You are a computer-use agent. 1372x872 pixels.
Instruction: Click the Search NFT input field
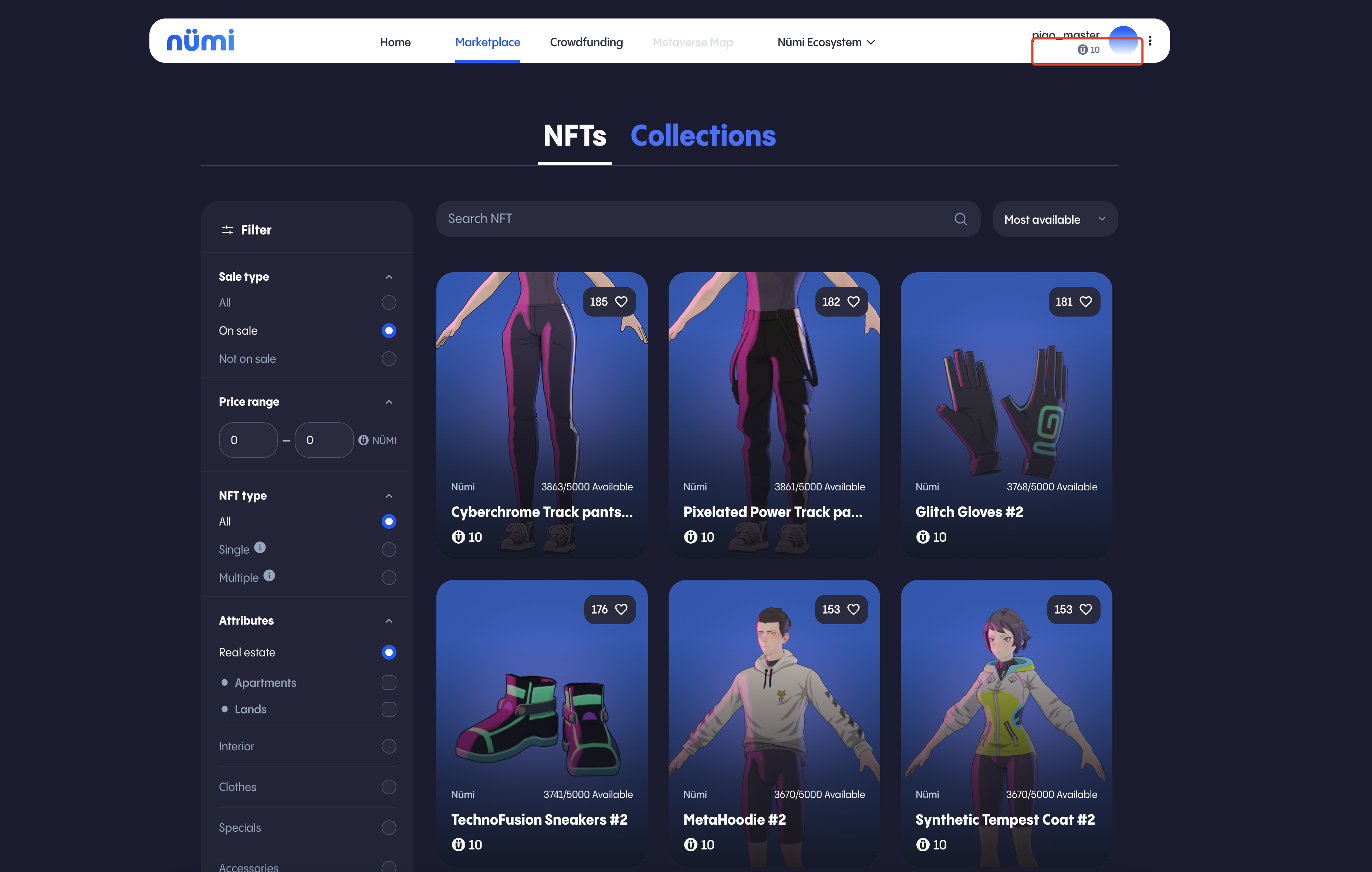pos(695,219)
